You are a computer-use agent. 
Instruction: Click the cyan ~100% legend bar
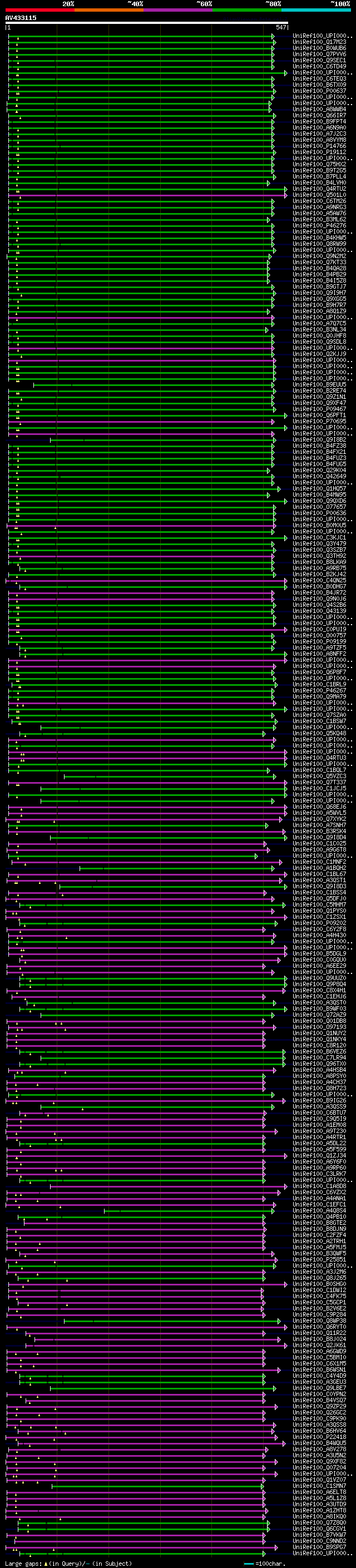click(317, 11)
